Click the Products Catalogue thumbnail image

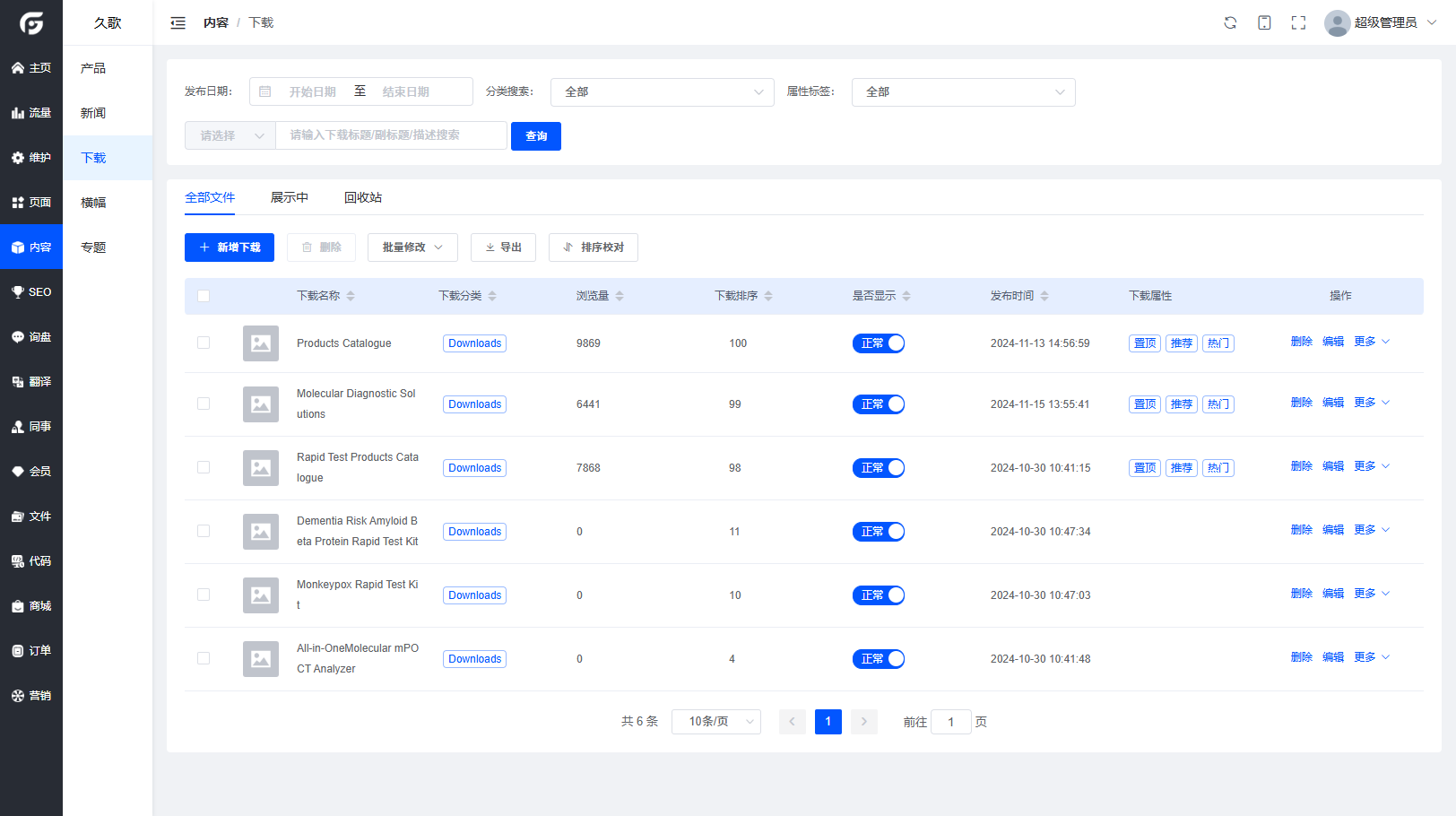[261, 343]
